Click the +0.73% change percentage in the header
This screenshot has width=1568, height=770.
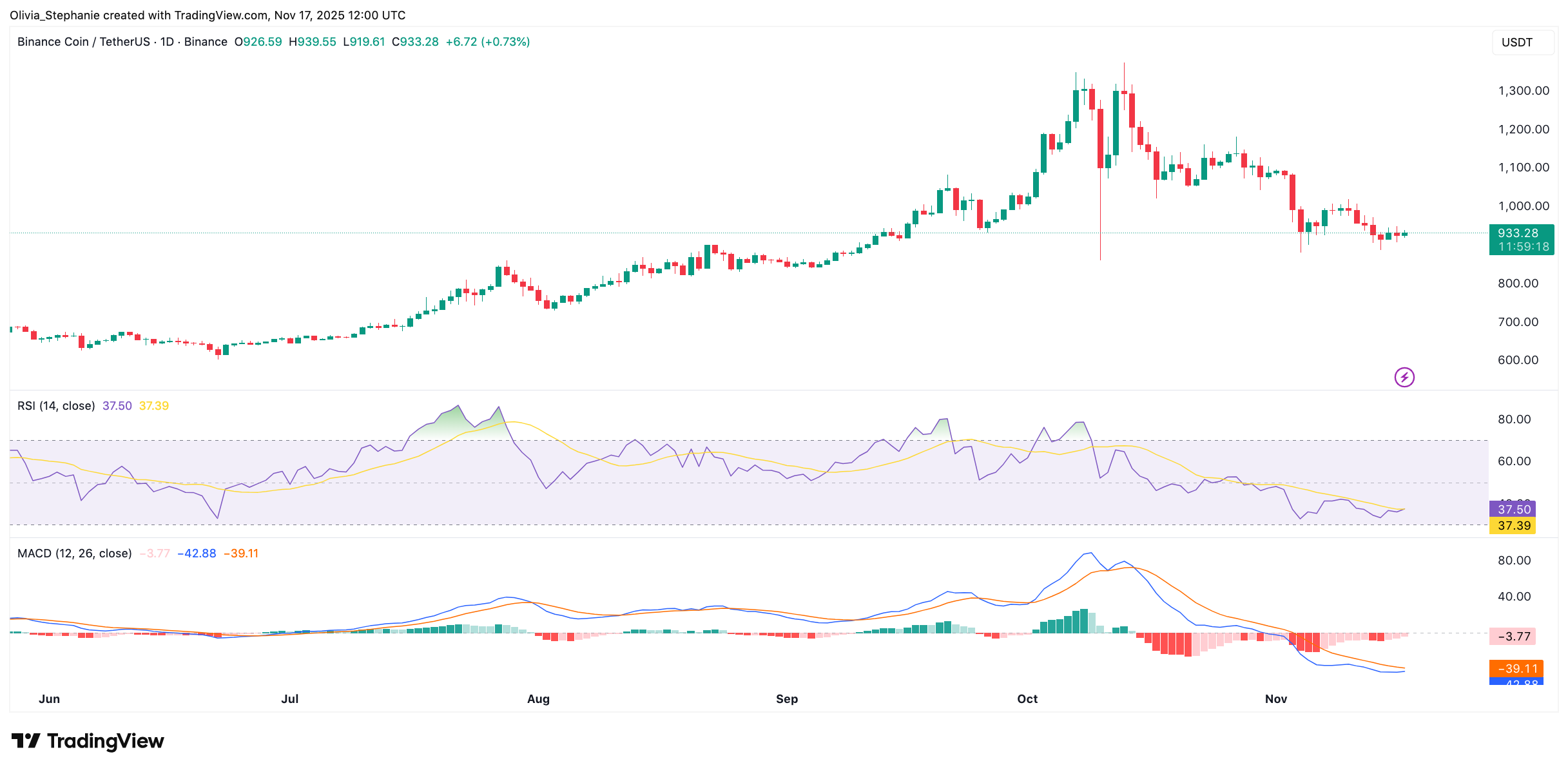(x=506, y=41)
